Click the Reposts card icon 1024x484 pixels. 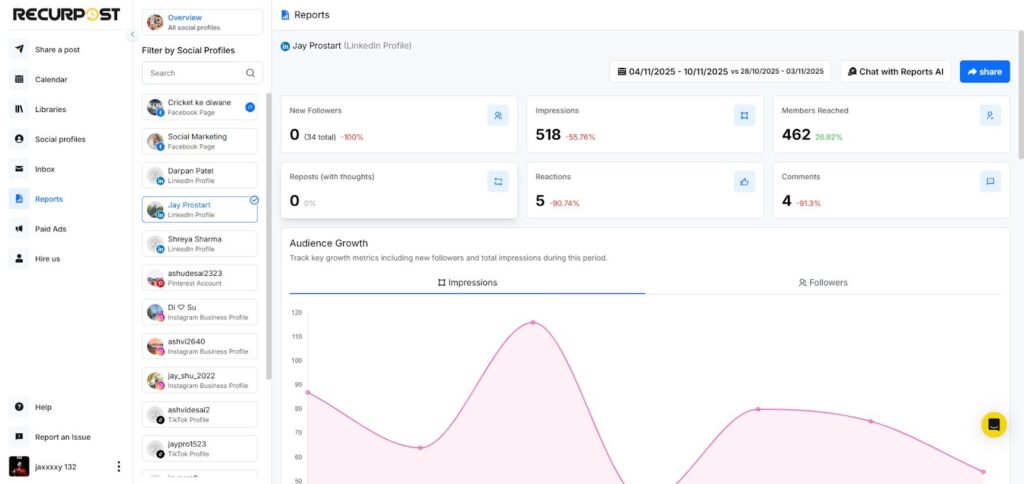(498, 181)
